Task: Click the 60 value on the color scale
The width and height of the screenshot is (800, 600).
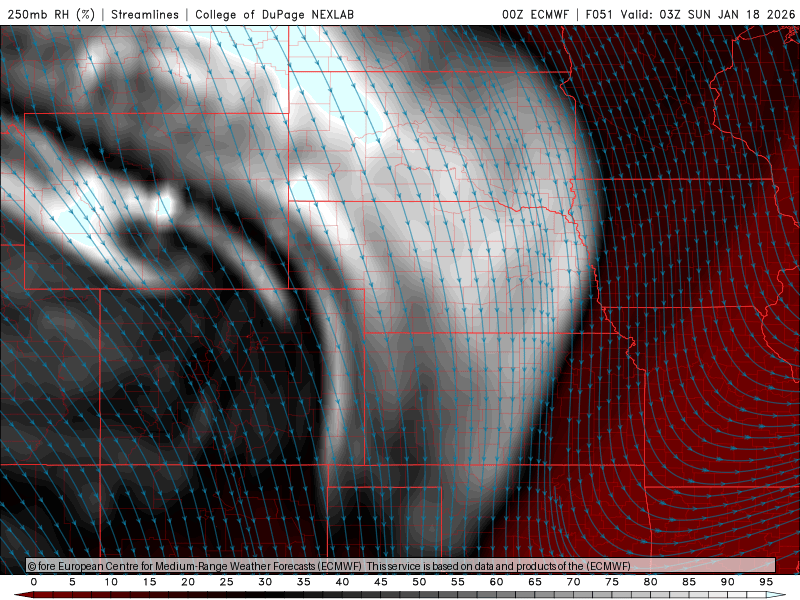Action: click(496, 582)
